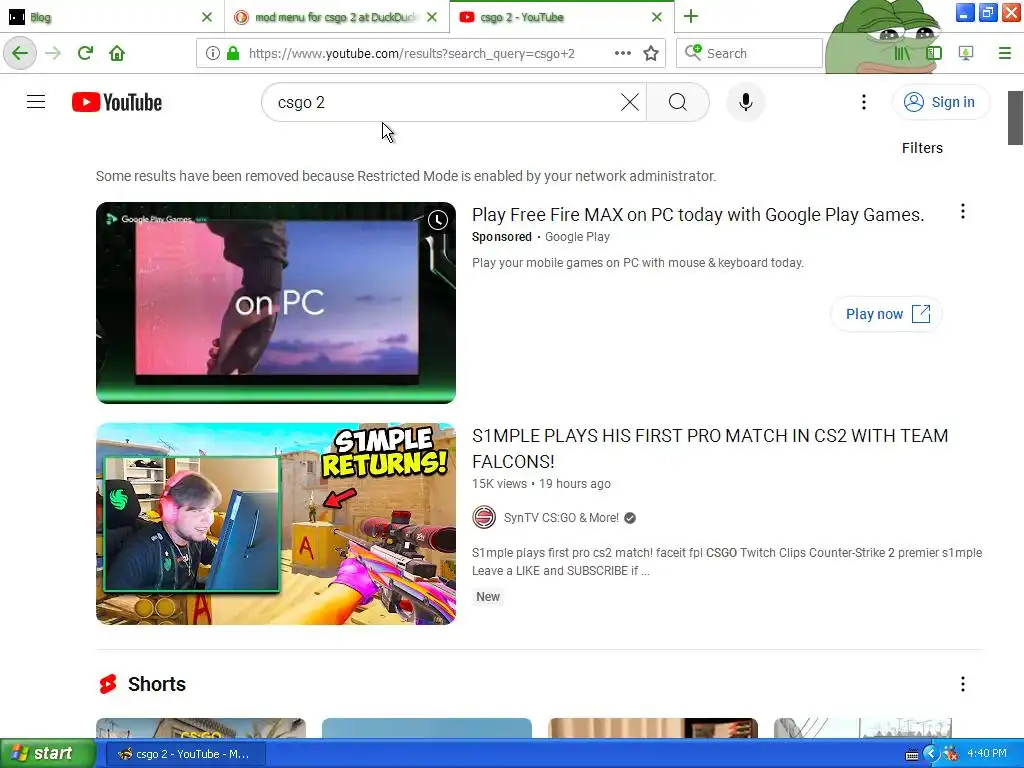Switch to the mod menu DuckDuckGo tab
1024x768 pixels.
coord(337,17)
